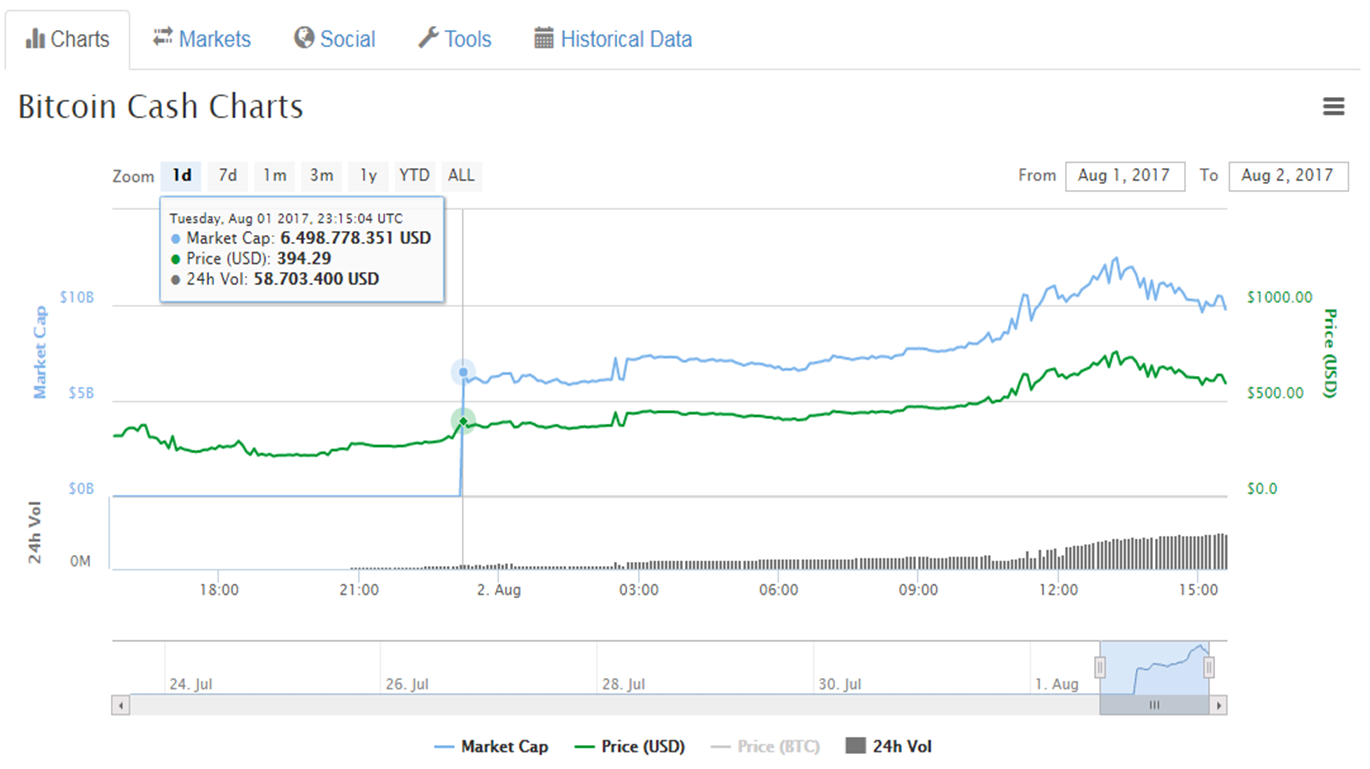The image size is (1370, 769).
Task: Set chart zoom to 1y
Action: (x=368, y=176)
